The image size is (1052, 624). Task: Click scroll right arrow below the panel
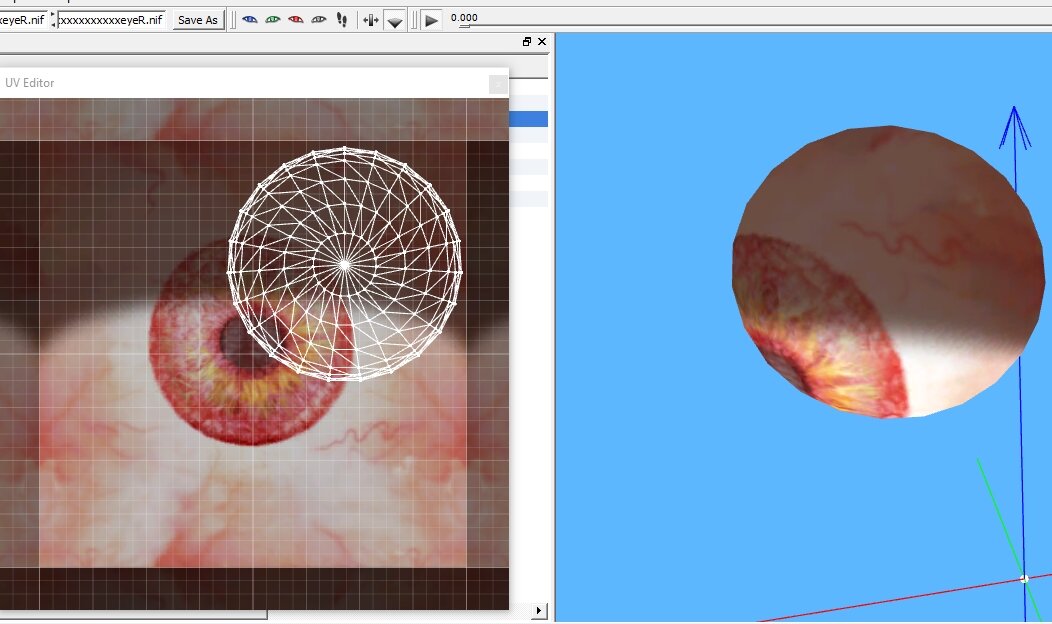click(539, 611)
